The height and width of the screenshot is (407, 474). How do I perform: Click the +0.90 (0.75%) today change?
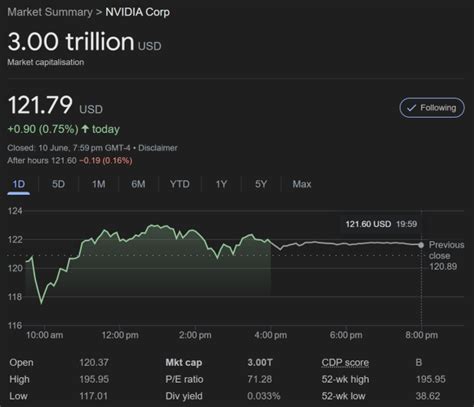pyautogui.click(x=63, y=129)
